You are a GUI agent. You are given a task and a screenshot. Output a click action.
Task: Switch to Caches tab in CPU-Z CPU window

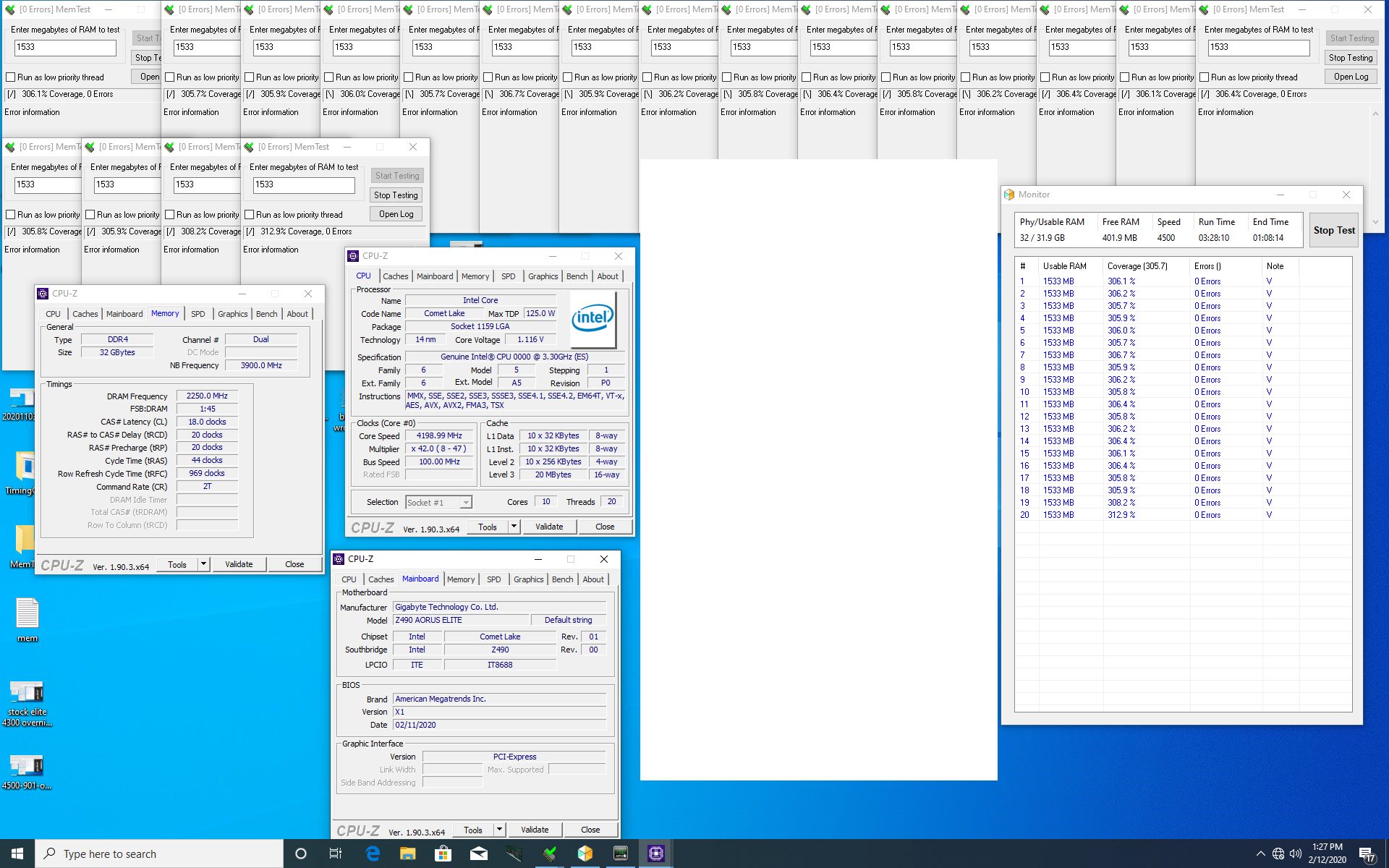tap(395, 276)
